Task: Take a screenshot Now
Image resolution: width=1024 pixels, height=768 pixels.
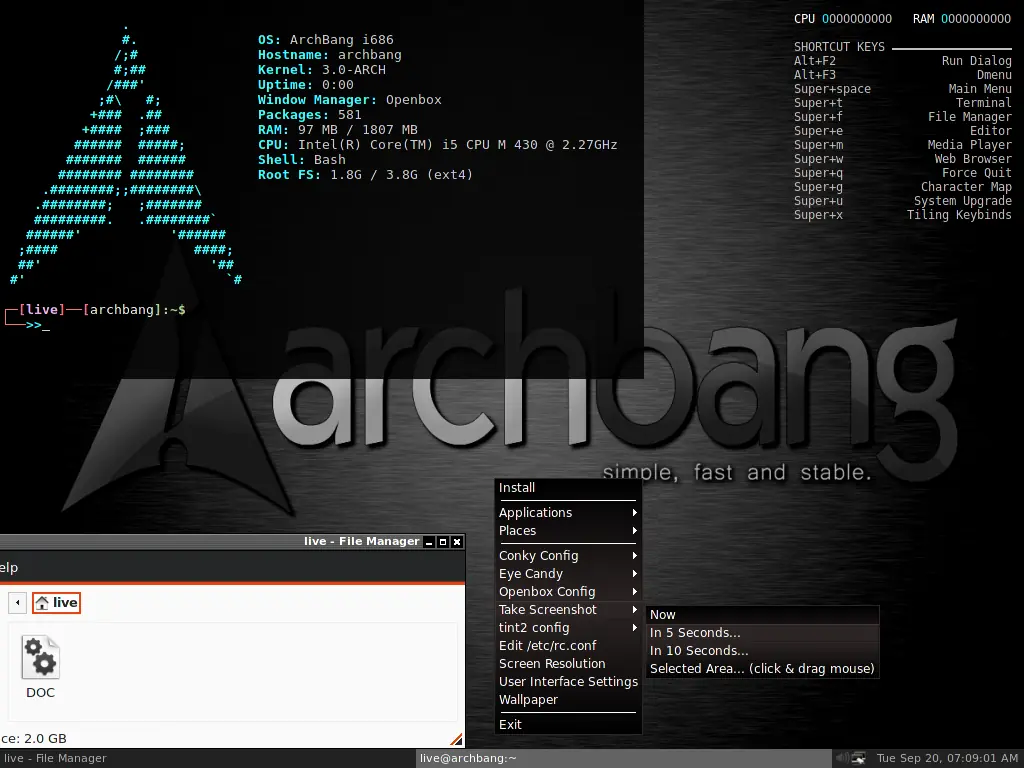Action: click(x=762, y=615)
